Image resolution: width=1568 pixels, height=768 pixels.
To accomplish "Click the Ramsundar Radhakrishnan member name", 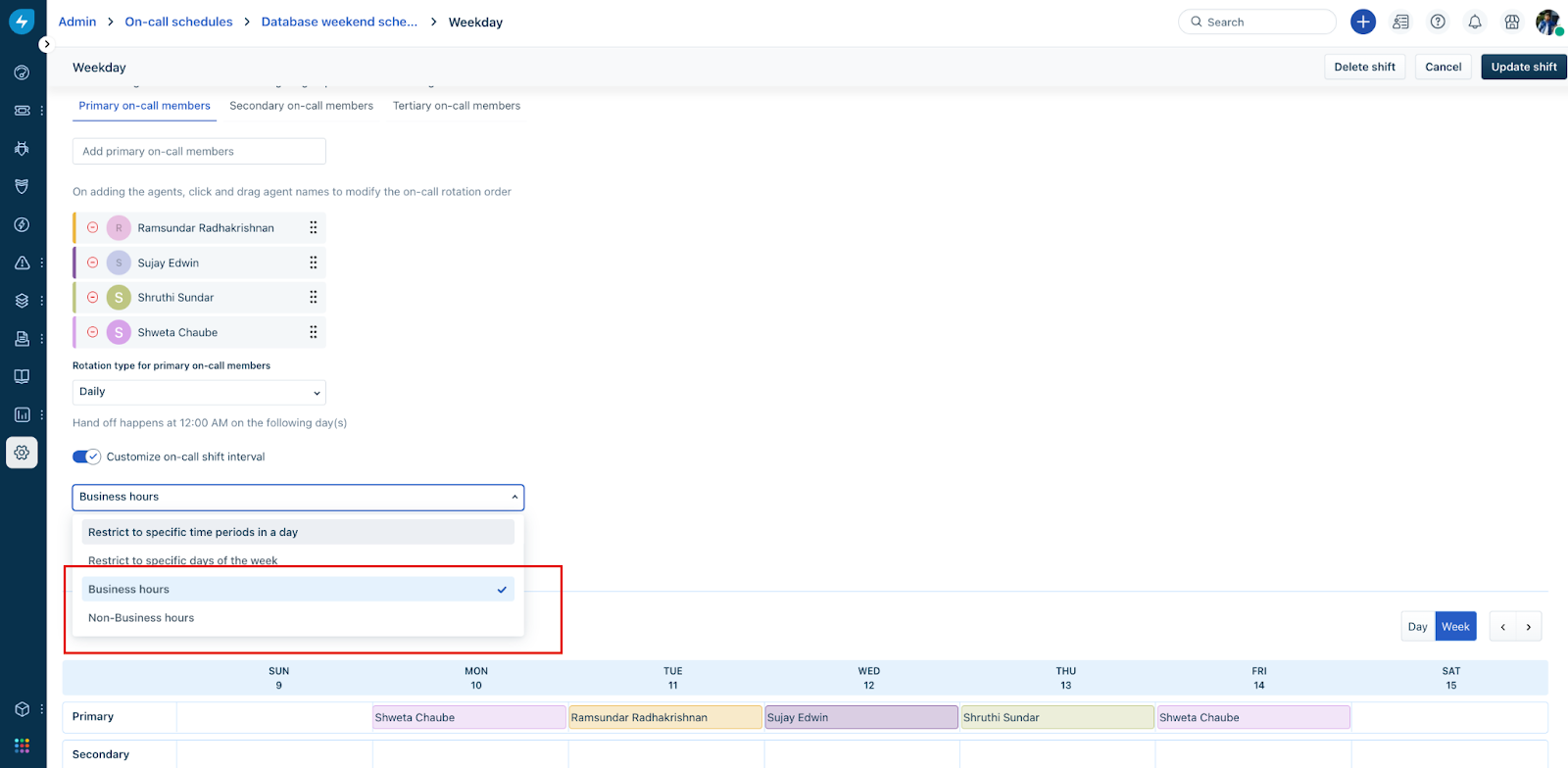I will click(x=206, y=227).
